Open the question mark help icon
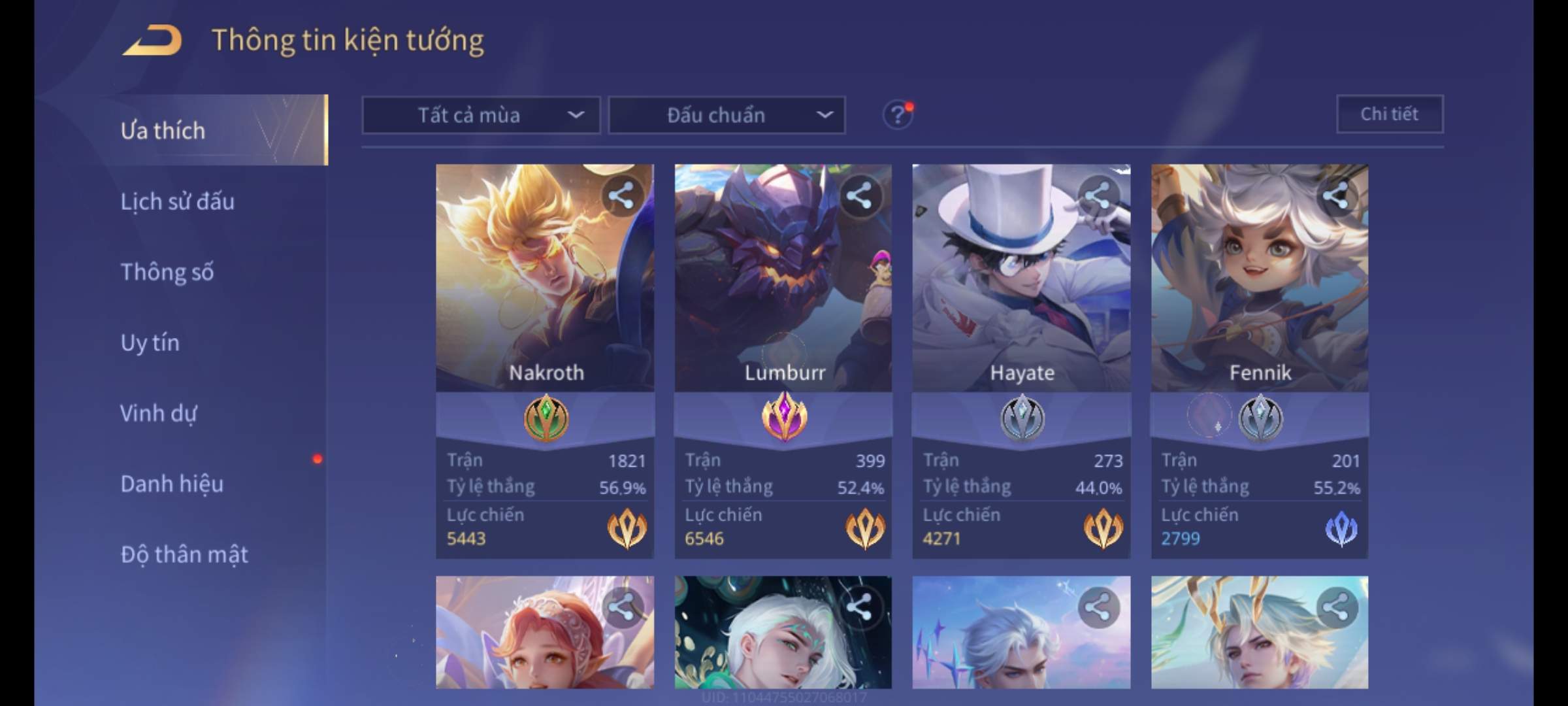Screen dimensions: 1568x706 click(898, 115)
